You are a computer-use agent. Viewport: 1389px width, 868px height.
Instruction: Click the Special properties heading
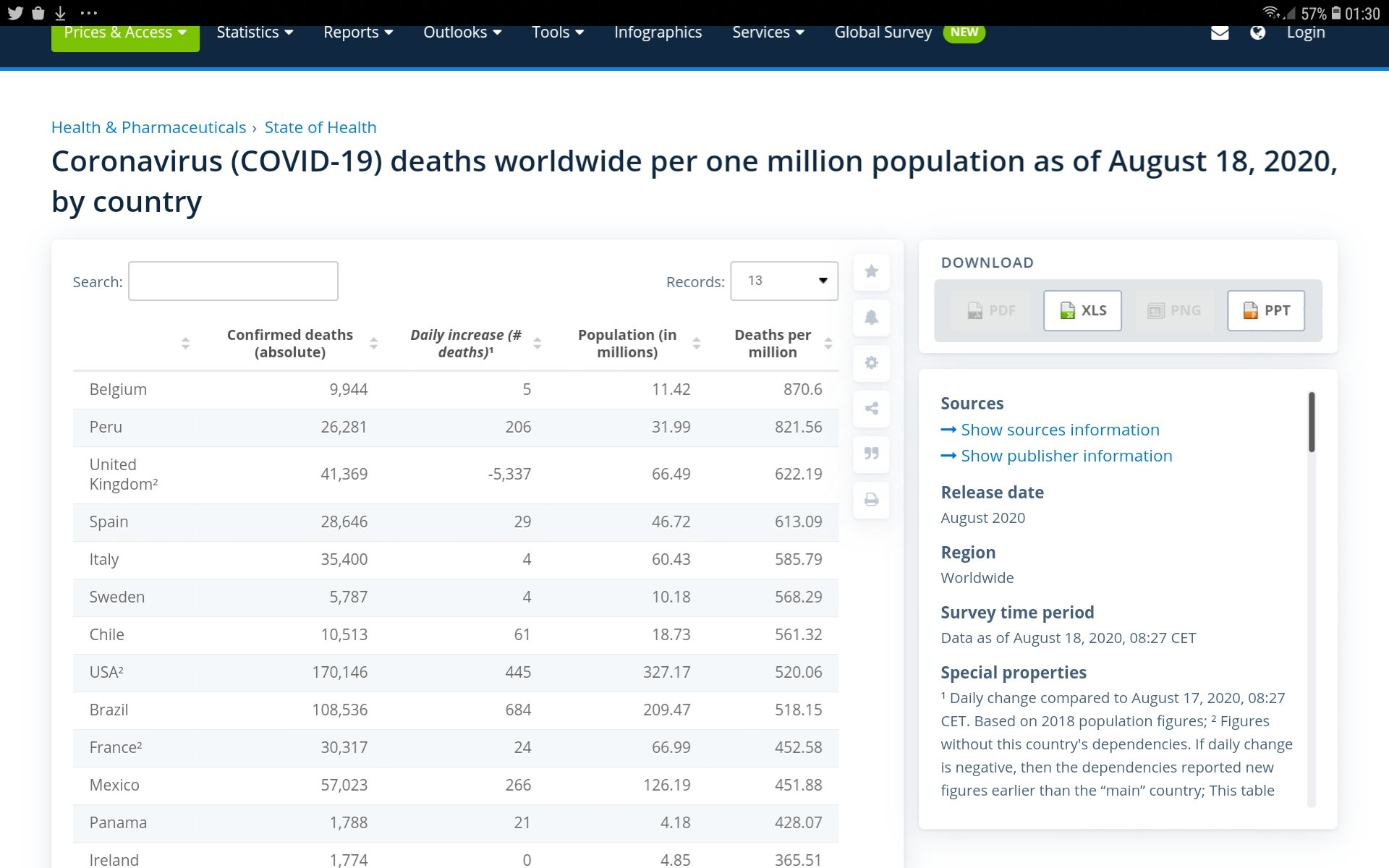pos(1014,673)
